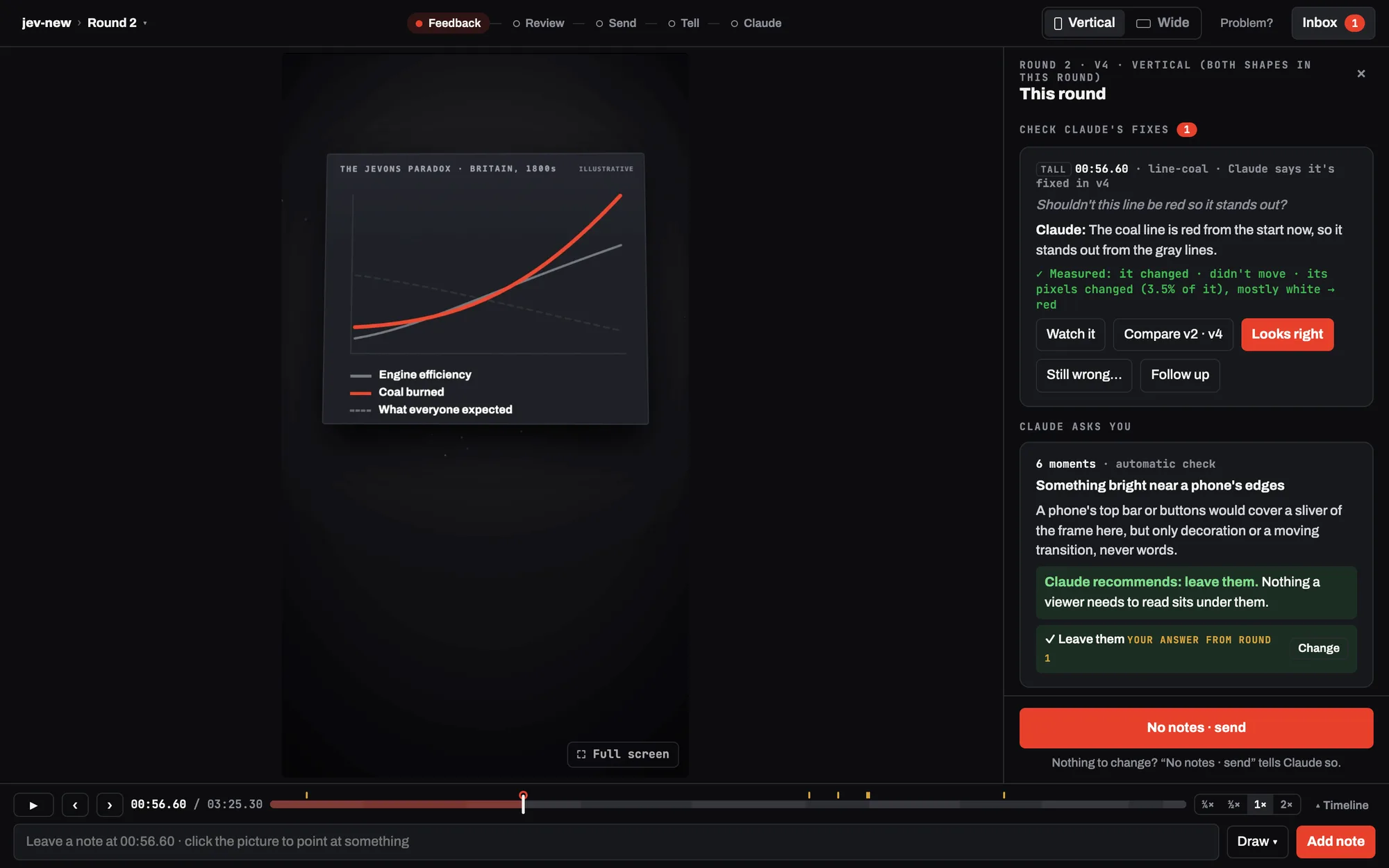The height and width of the screenshot is (868, 1389).
Task: Click No notes · send button
Action: tap(1196, 728)
